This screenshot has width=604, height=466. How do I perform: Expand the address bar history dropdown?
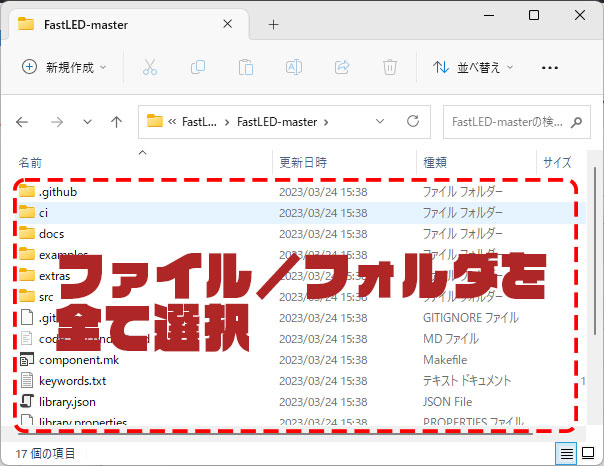(380, 121)
